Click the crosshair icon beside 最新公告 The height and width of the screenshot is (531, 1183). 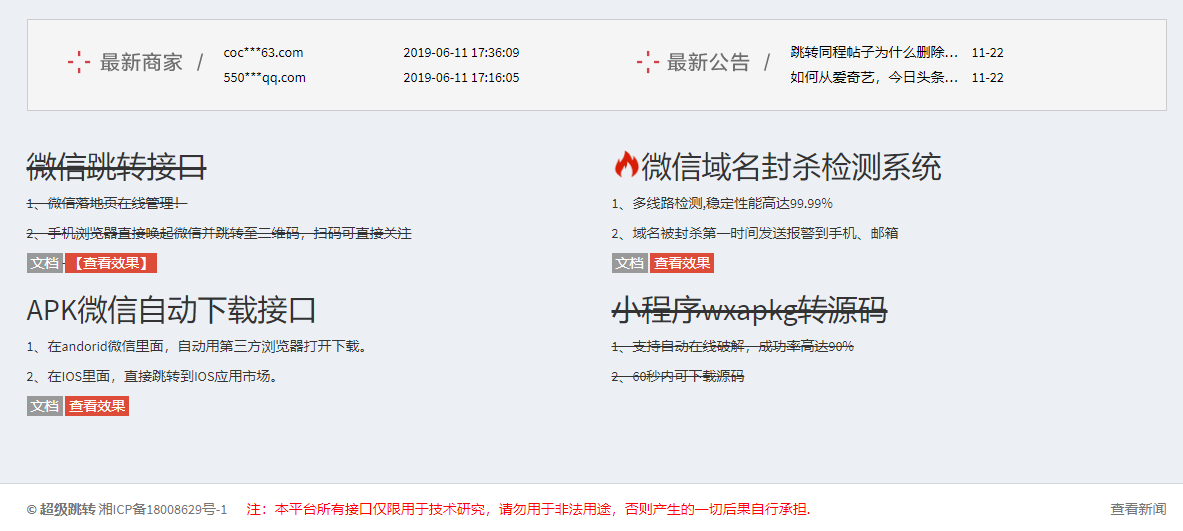(647, 63)
